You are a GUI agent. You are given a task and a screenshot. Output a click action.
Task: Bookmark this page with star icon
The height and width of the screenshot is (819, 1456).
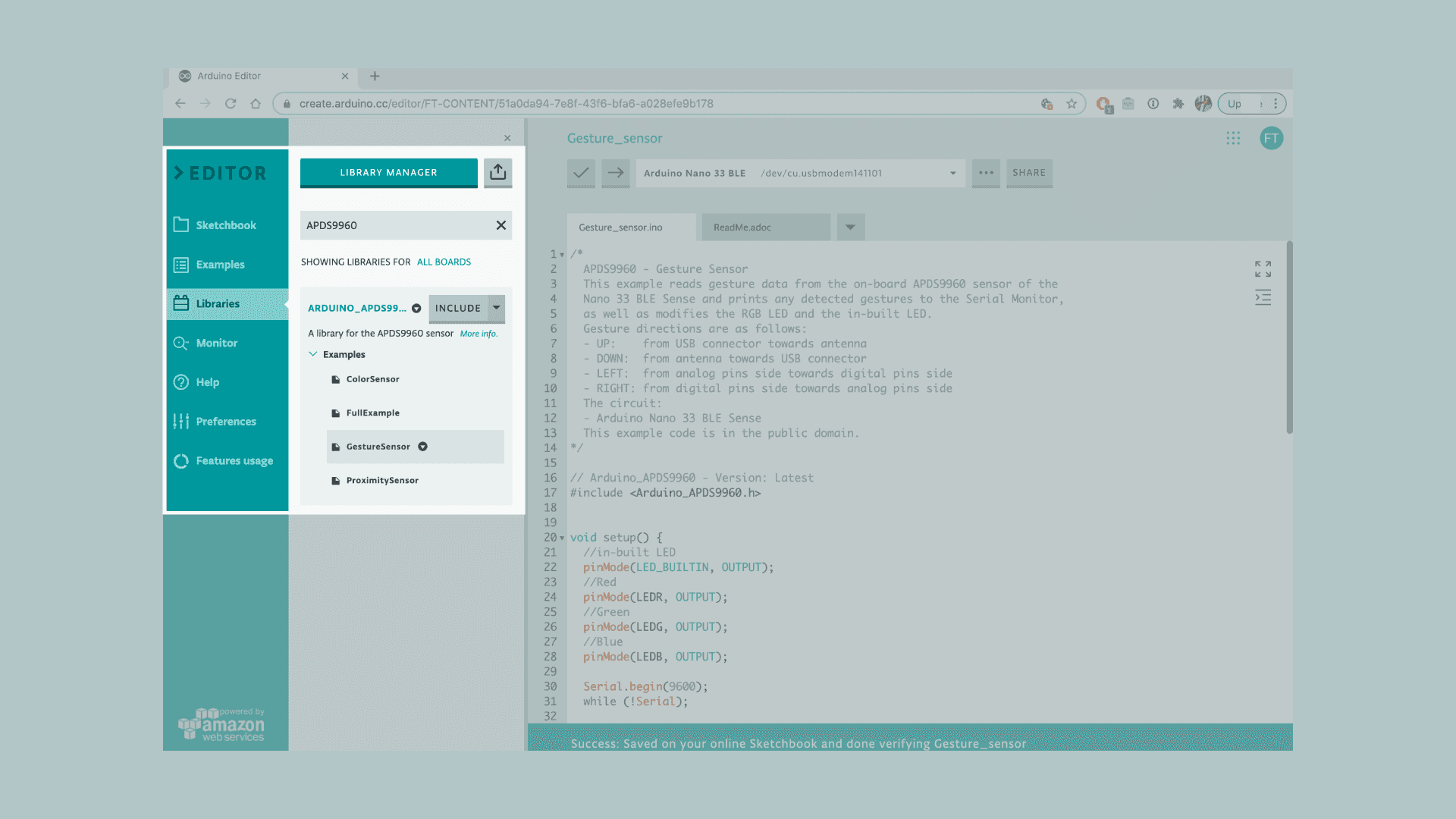point(1072,104)
